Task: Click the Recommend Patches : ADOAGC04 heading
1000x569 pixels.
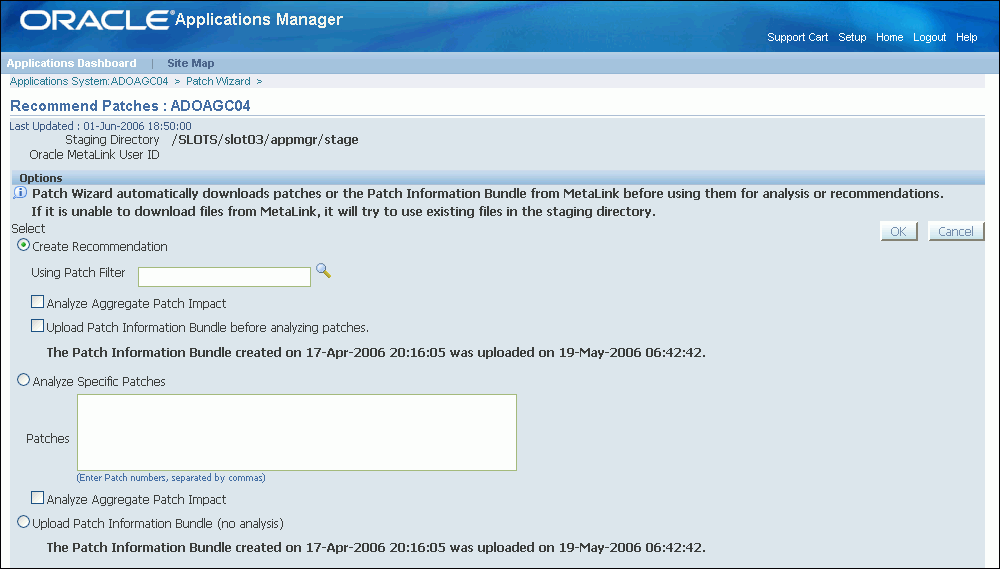Action: click(130, 106)
